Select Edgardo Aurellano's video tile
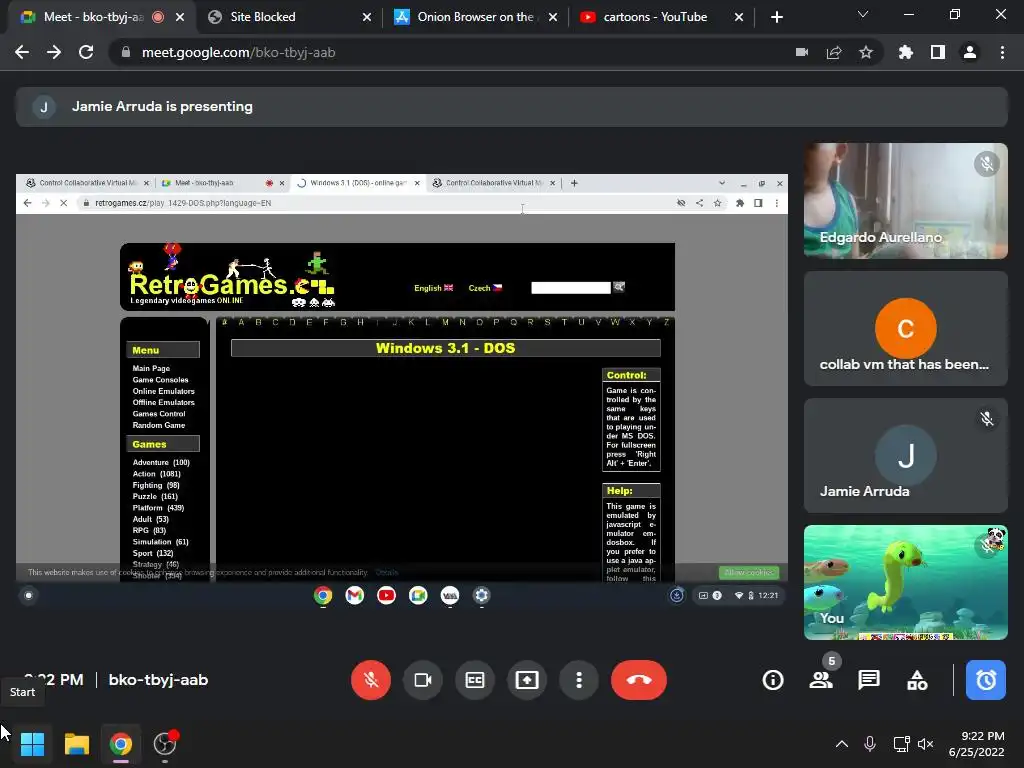 tap(905, 200)
